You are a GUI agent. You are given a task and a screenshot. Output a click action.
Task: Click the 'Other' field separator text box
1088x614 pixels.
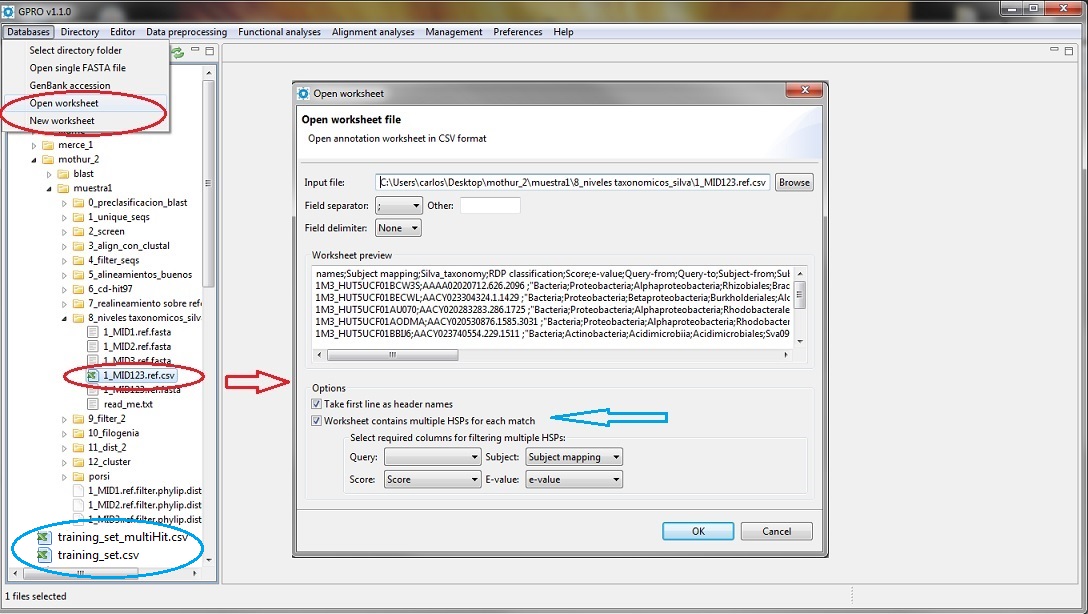(490, 206)
